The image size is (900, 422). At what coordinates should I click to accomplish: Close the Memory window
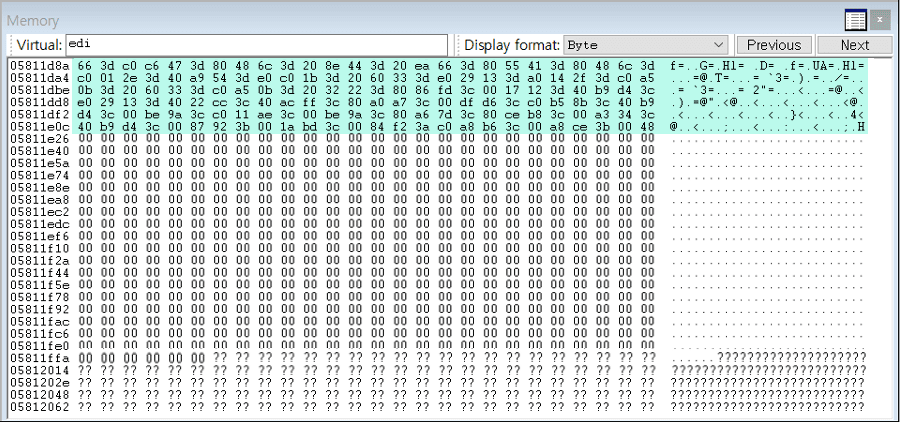click(879, 21)
